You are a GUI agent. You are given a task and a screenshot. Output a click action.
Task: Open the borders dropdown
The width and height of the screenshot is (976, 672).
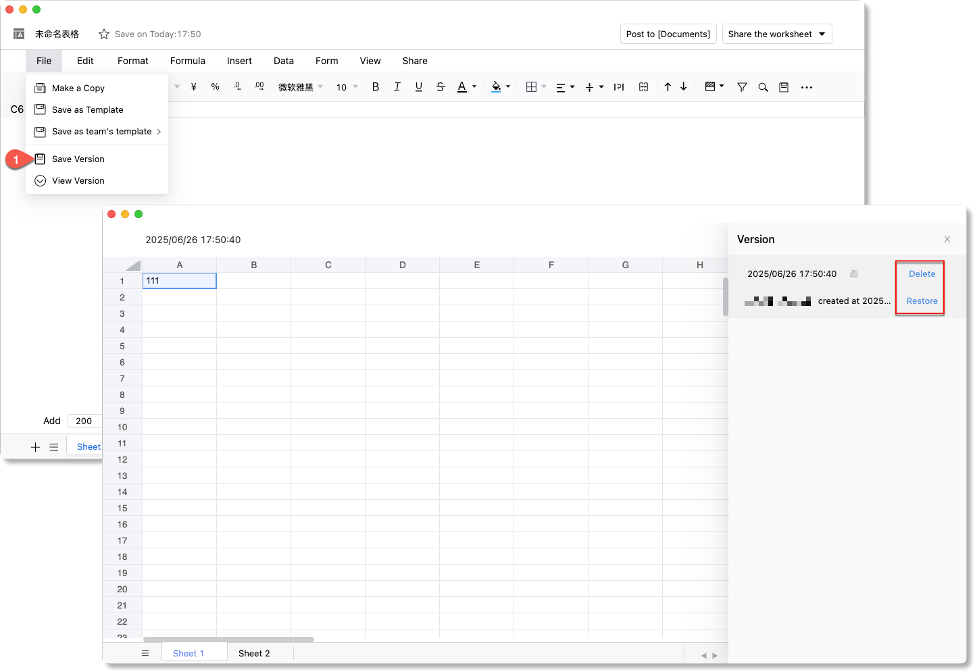pyautogui.click(x=536, y=87)
